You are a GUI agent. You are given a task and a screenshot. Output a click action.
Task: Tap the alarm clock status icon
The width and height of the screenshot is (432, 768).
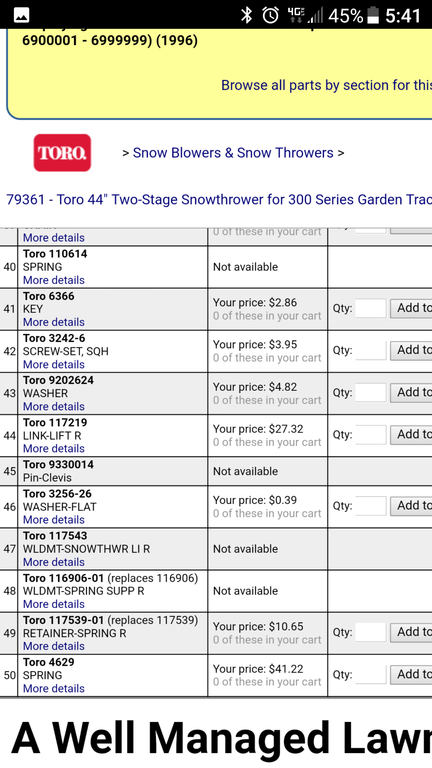(x=270, y=15)
